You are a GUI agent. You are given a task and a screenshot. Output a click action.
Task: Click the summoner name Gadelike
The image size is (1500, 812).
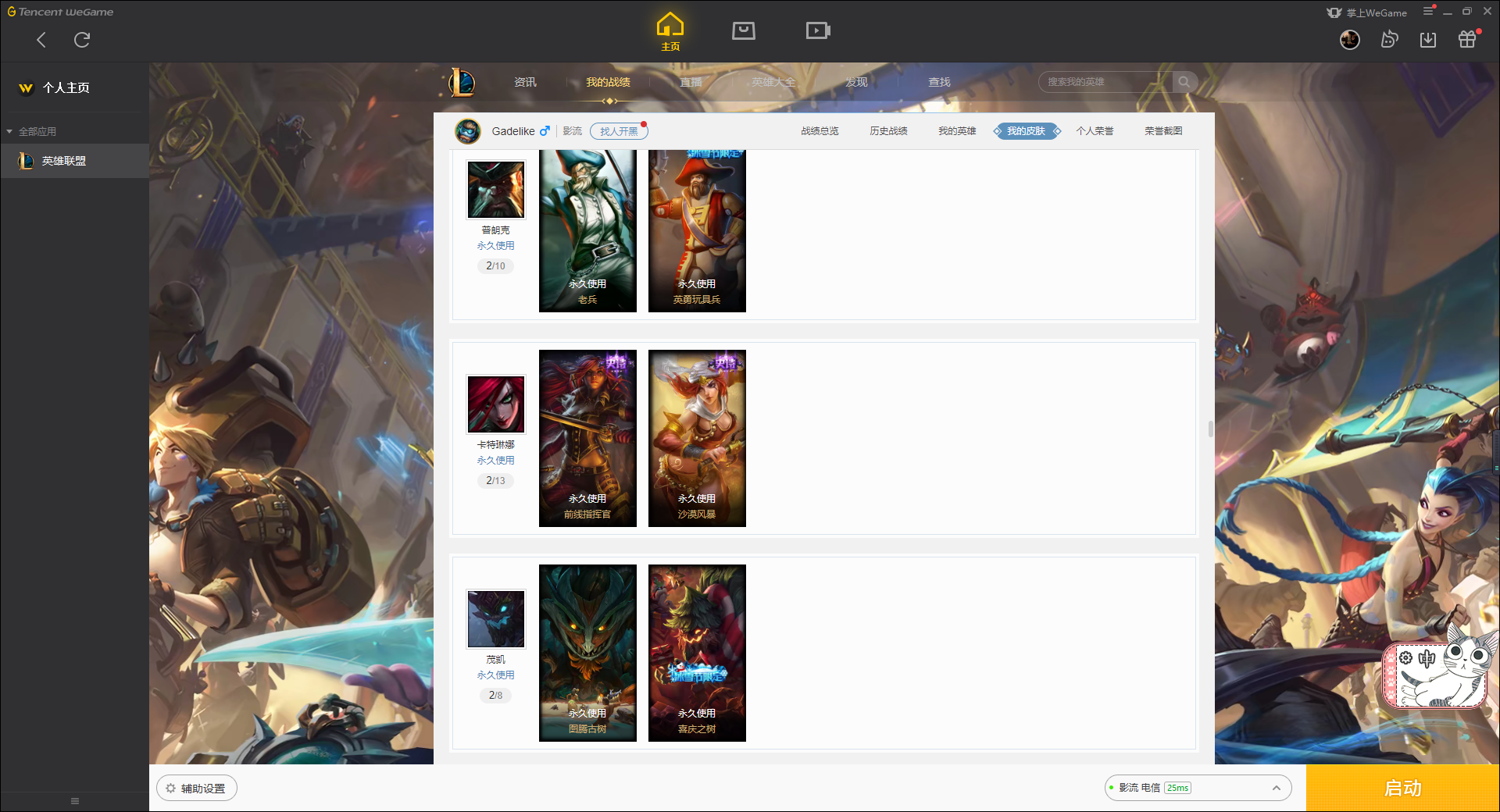tap(513, 131)
